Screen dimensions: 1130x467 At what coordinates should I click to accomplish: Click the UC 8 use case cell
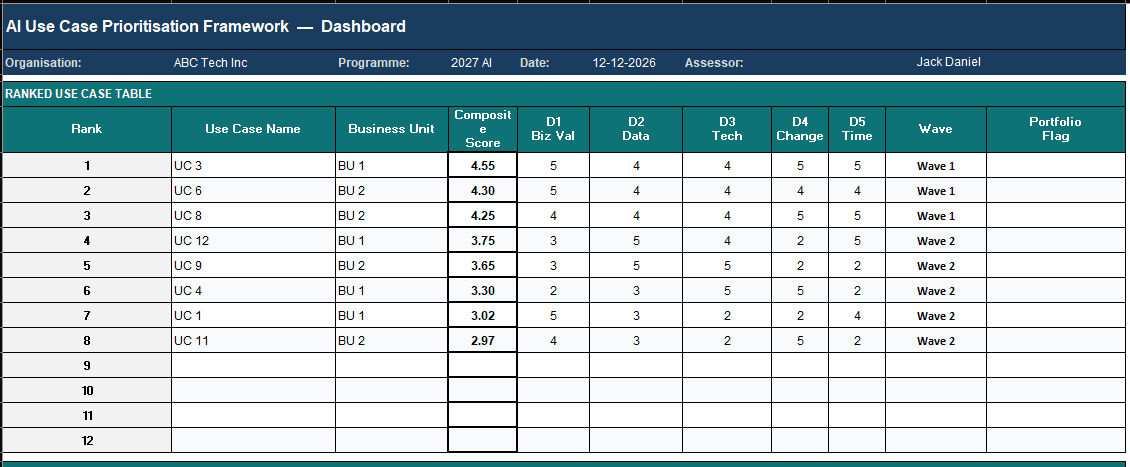[x=253, y=215]
